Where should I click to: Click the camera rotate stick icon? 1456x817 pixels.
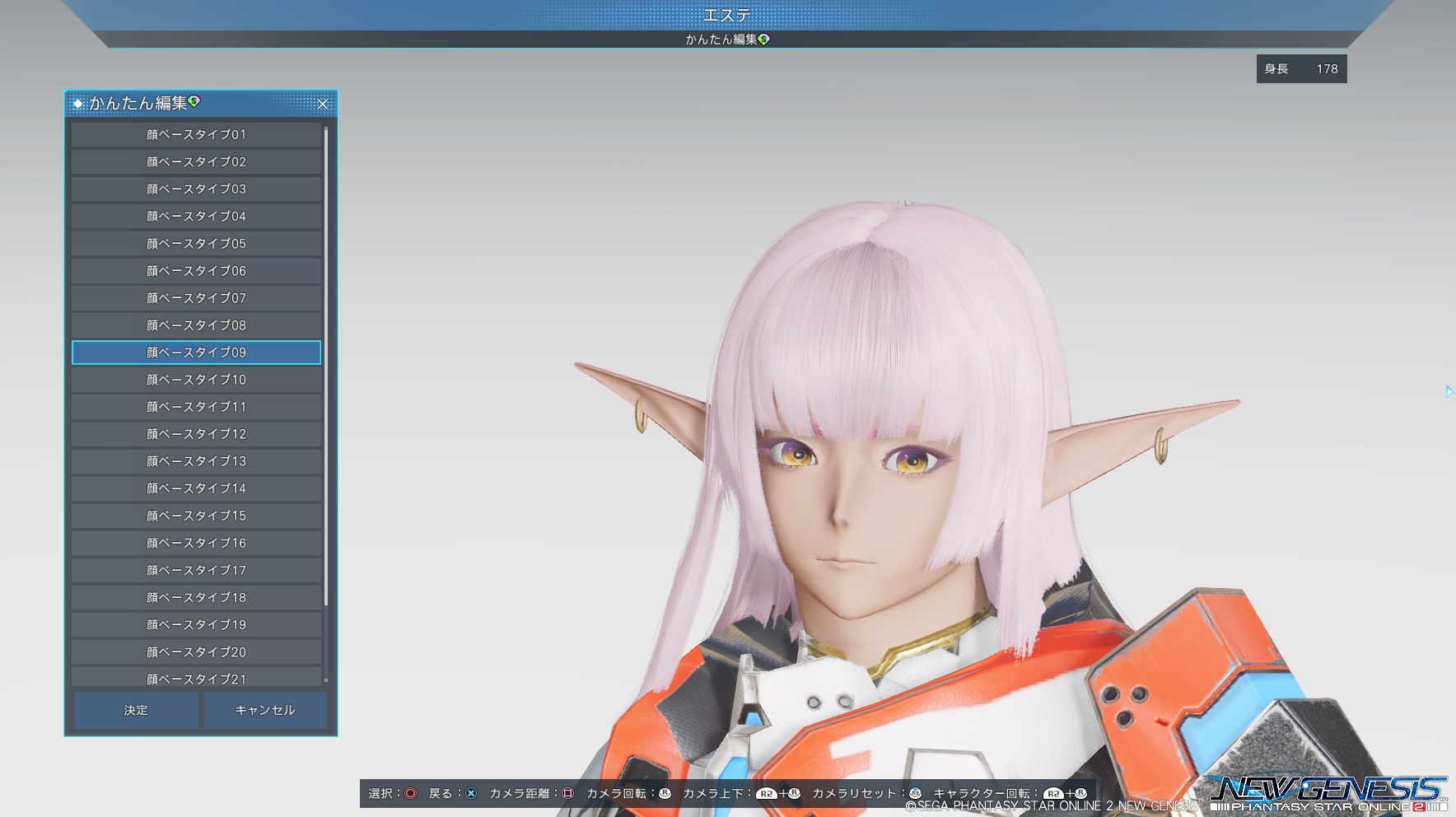pos(665,793)
